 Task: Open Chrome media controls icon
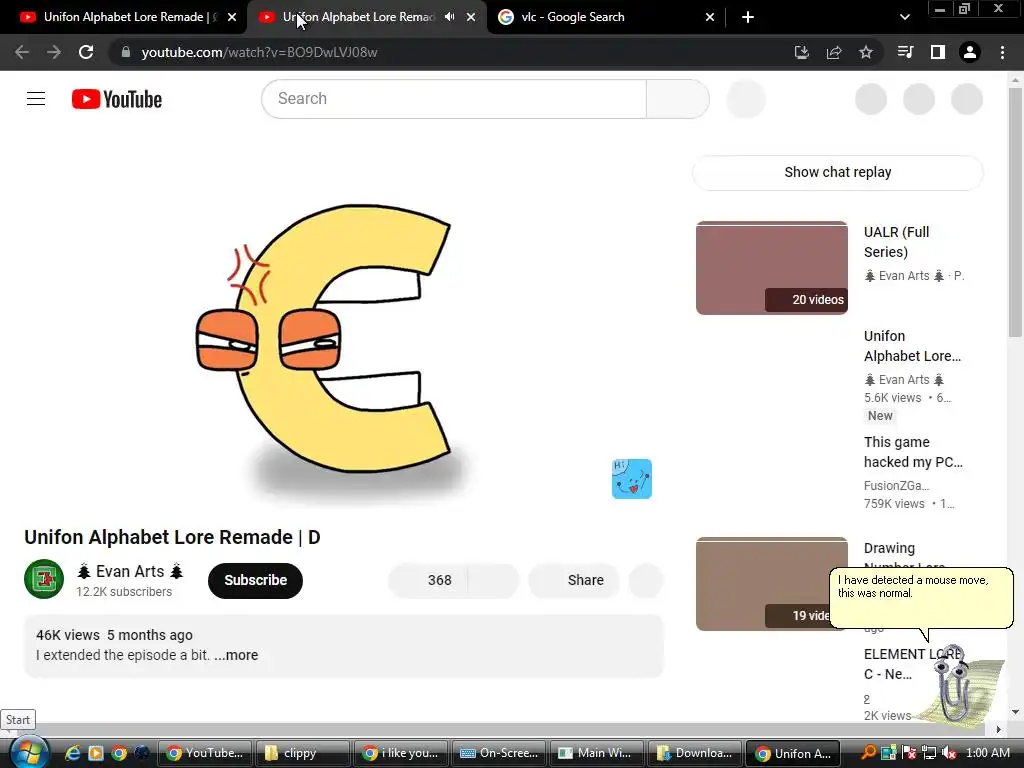(905, 52)
